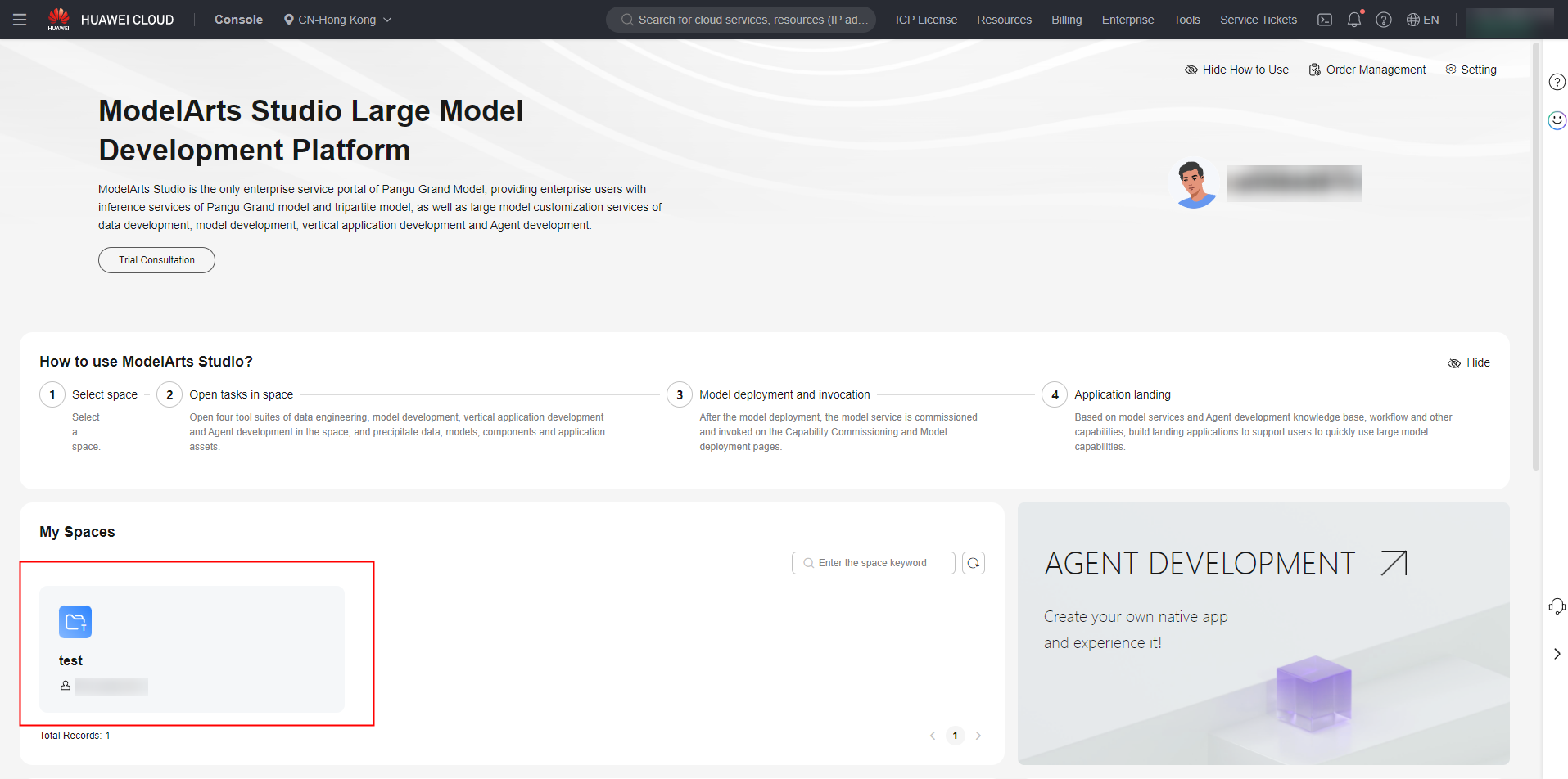Open the side help question icon
Screen dimensions: 1568x779
coord(1557,82)
